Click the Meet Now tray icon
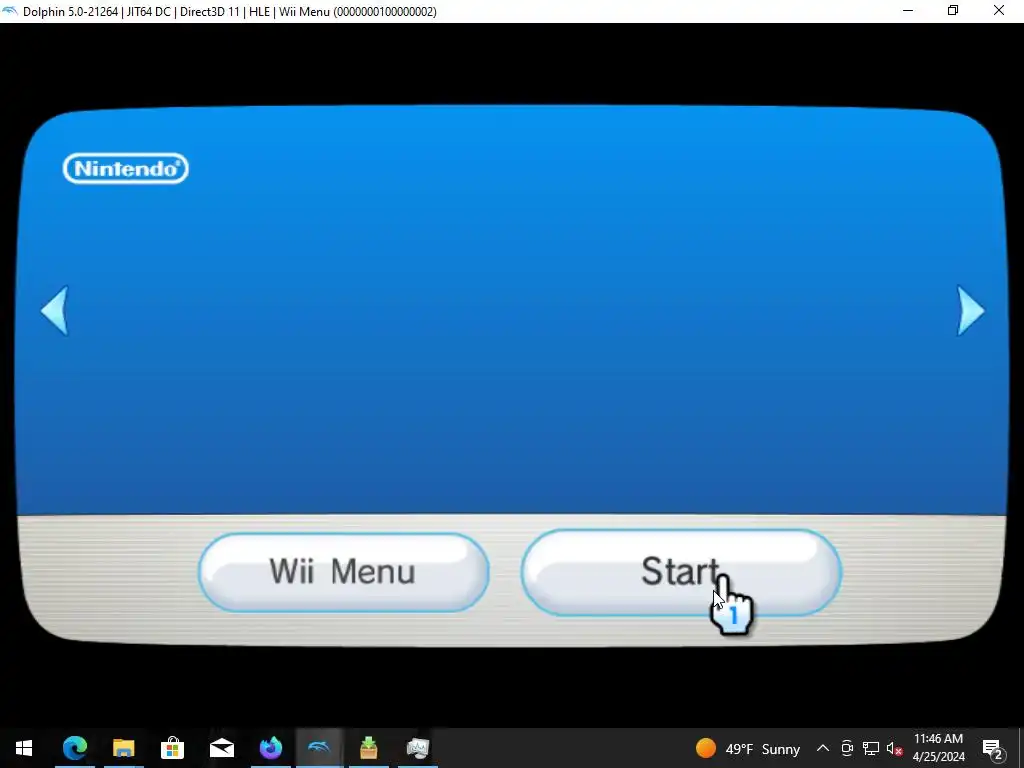 [847, 748]
